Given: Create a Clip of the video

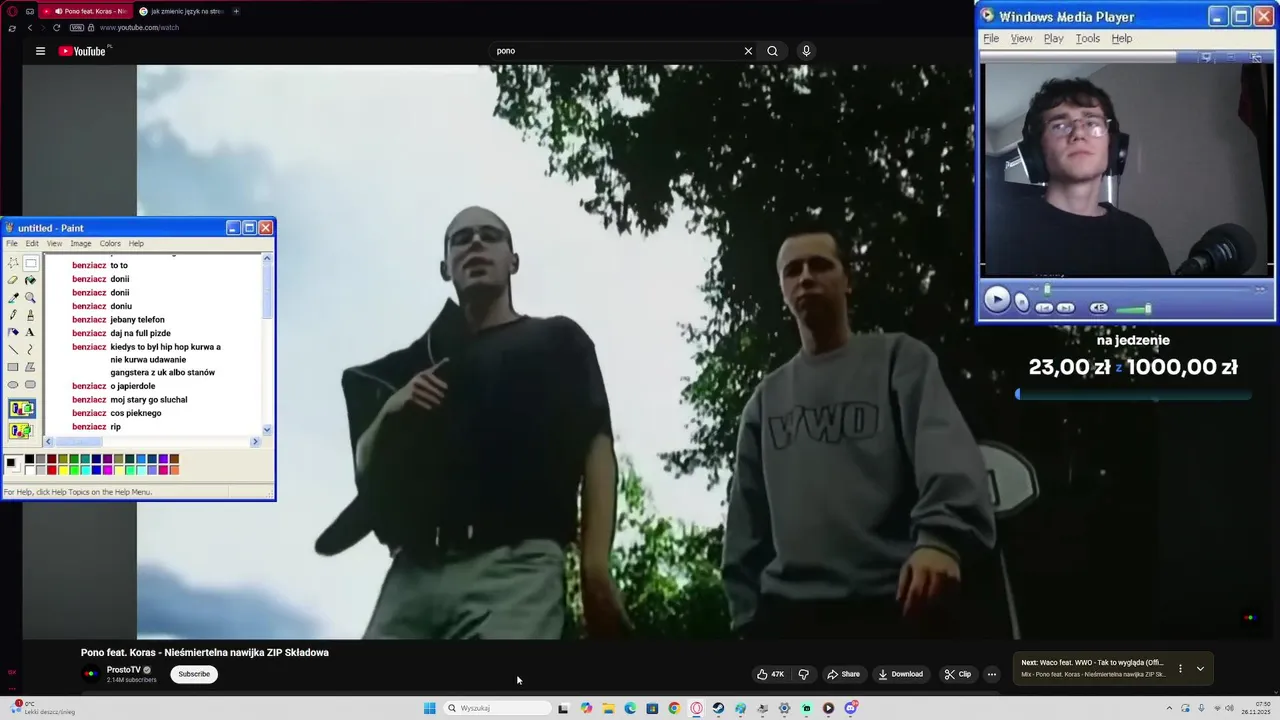Looking at the screenshot, I should 958,674.
